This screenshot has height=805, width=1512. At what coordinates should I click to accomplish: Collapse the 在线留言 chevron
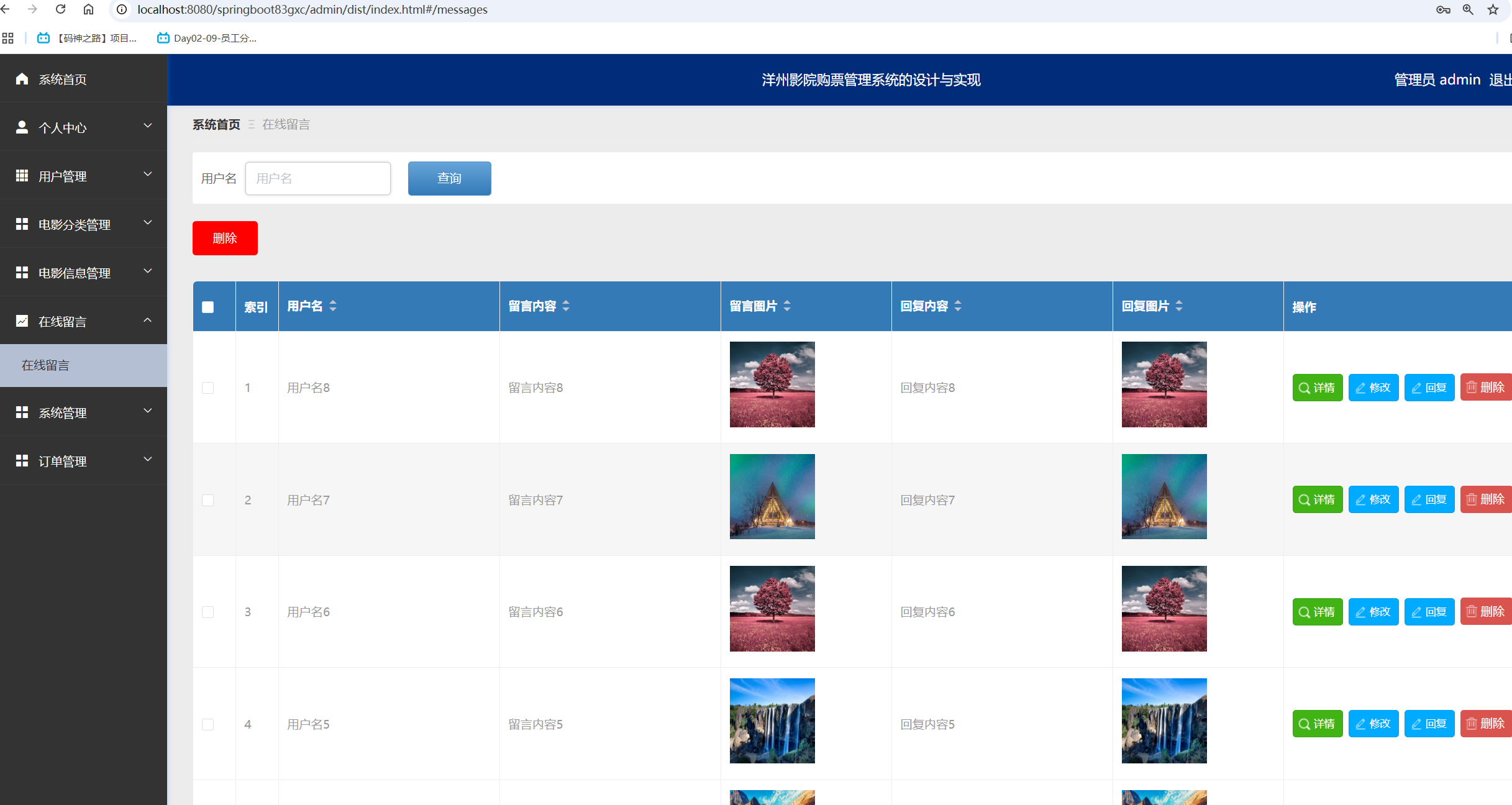[x=148, y=320]
